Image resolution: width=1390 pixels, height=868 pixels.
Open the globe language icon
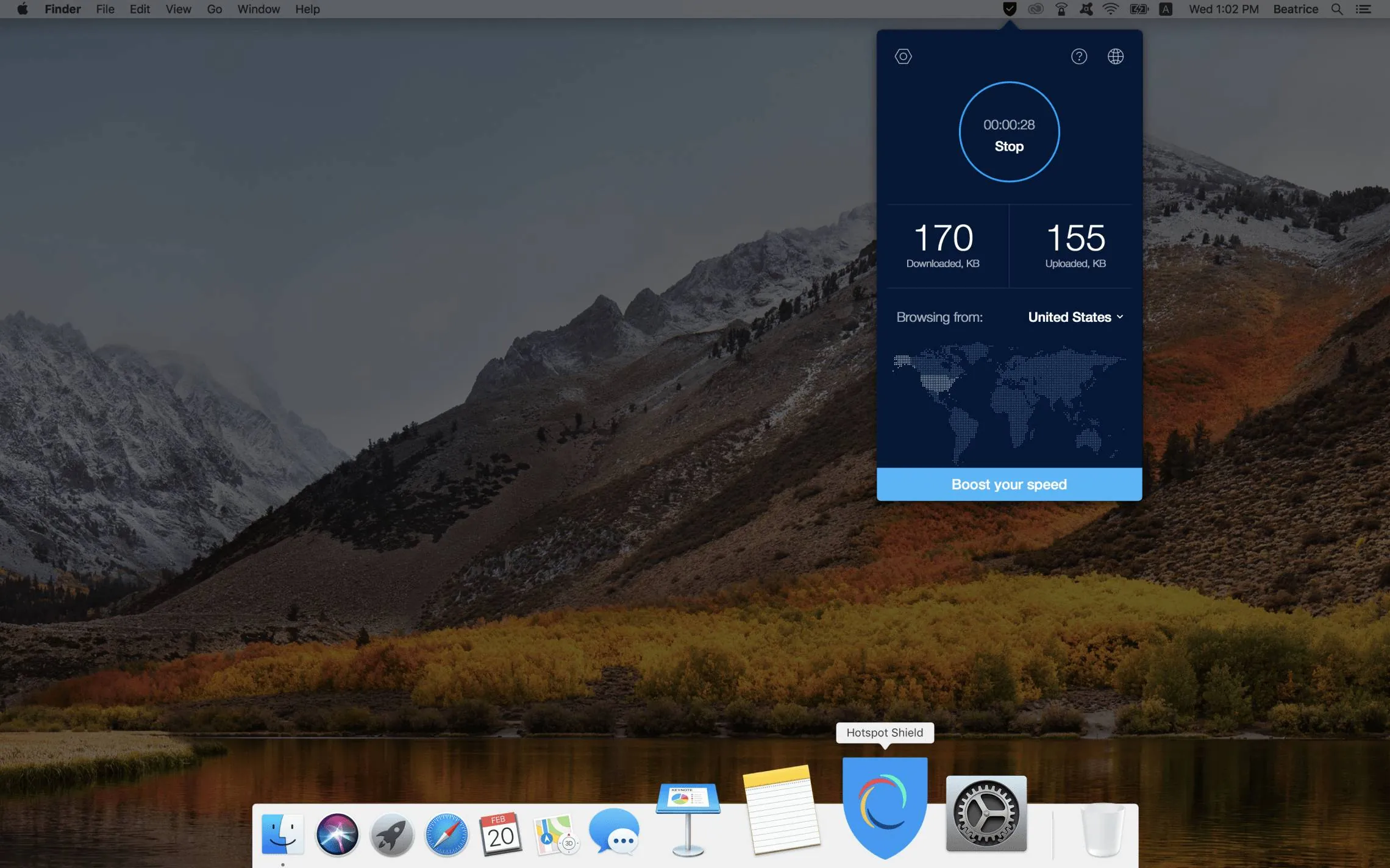[1115, 56]
